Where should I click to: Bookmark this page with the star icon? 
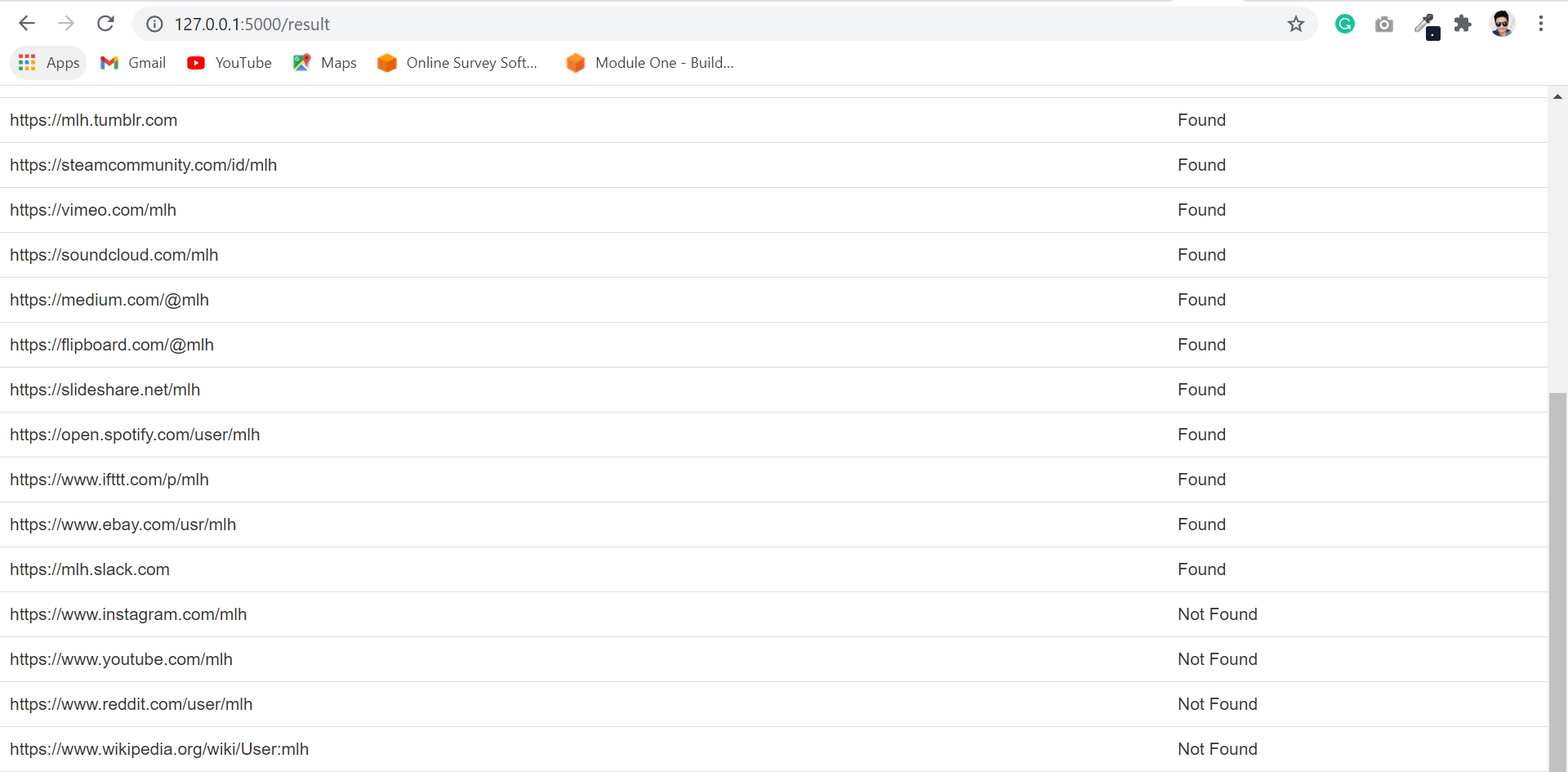[1295, 25]
